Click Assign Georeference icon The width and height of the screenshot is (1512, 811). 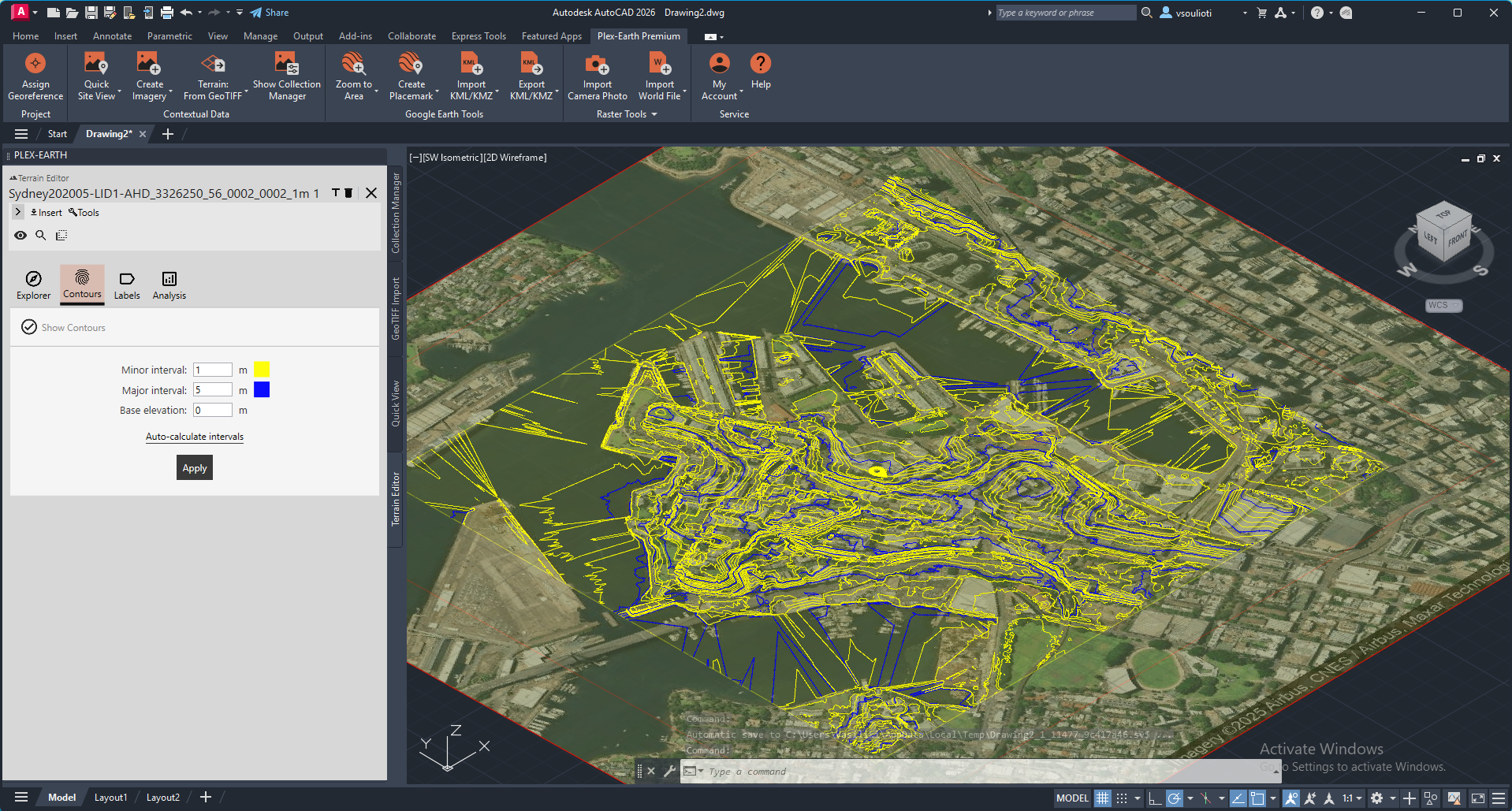[35, 64]
